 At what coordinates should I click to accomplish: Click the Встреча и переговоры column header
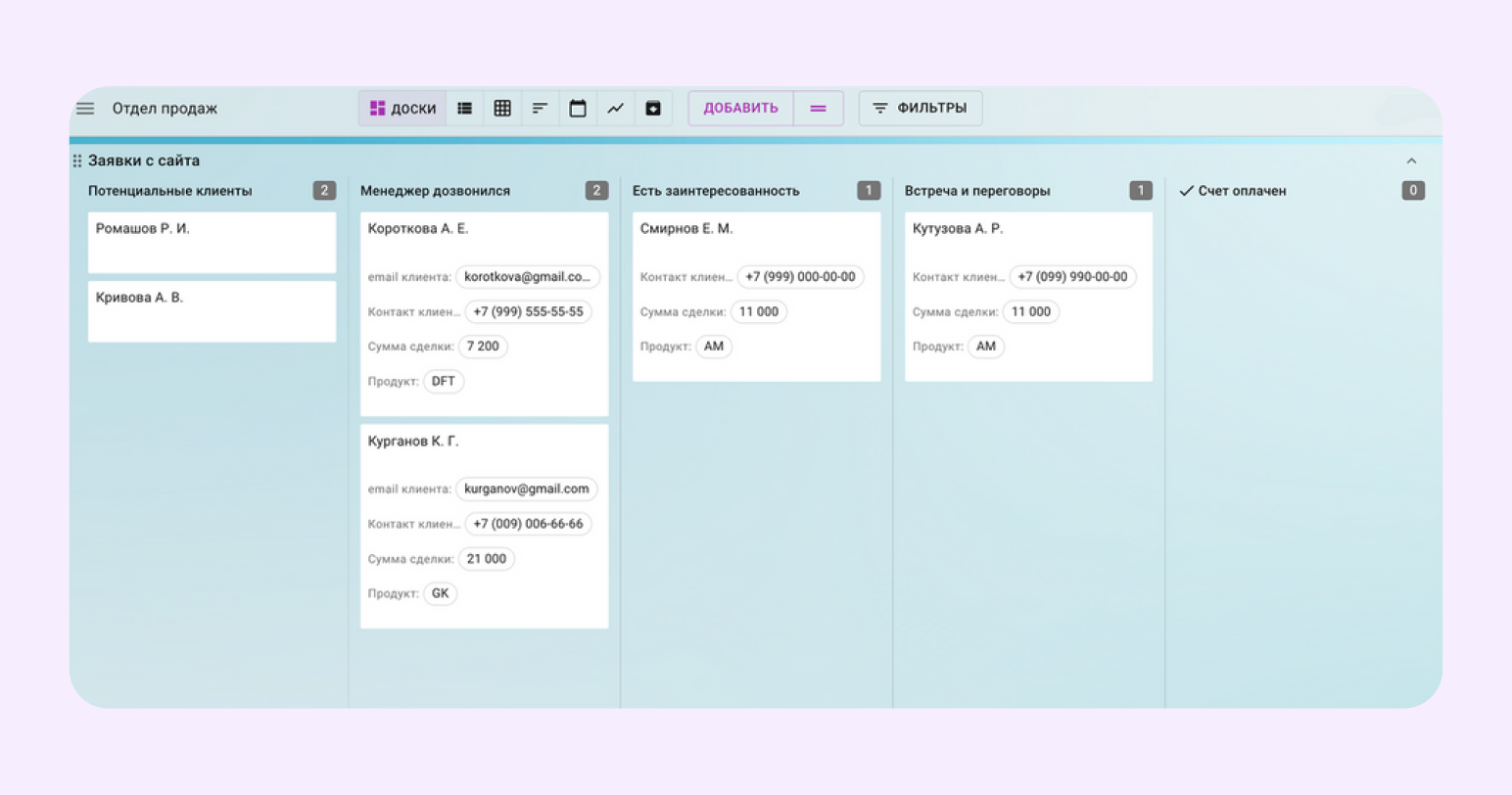[x=977, y=191]
